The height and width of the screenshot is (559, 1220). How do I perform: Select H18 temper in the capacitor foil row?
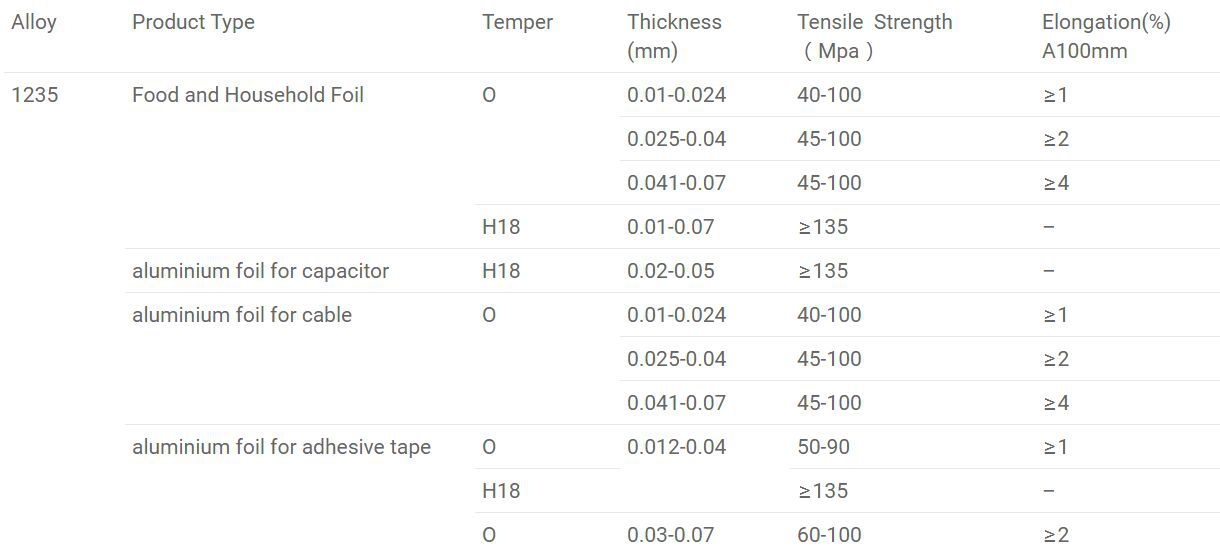(x=501, y=271)
